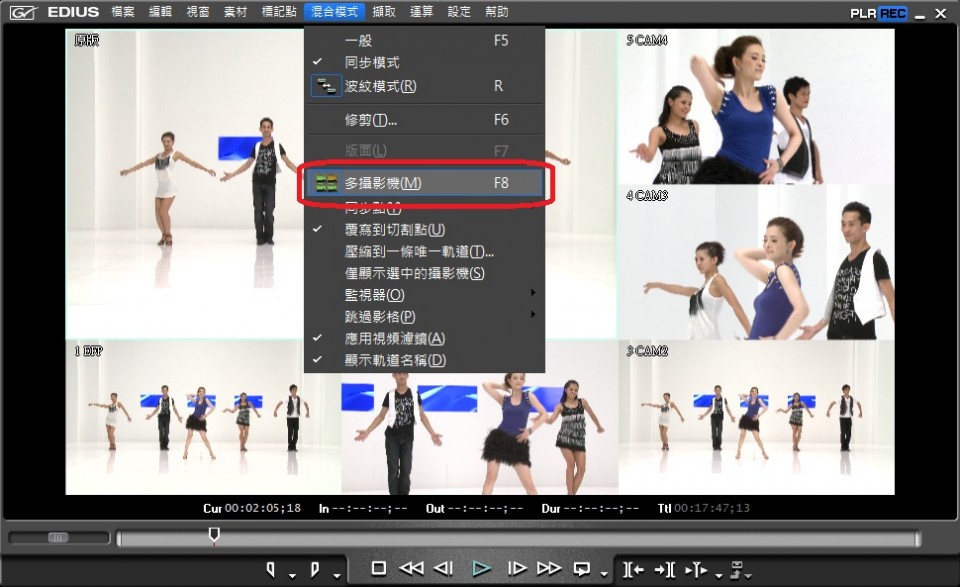Image resolution: width=960 pixels, height=587 pixels.
Task: Click the multicam icon beside 多攝影機(M)
Action: tap(326, 182)
